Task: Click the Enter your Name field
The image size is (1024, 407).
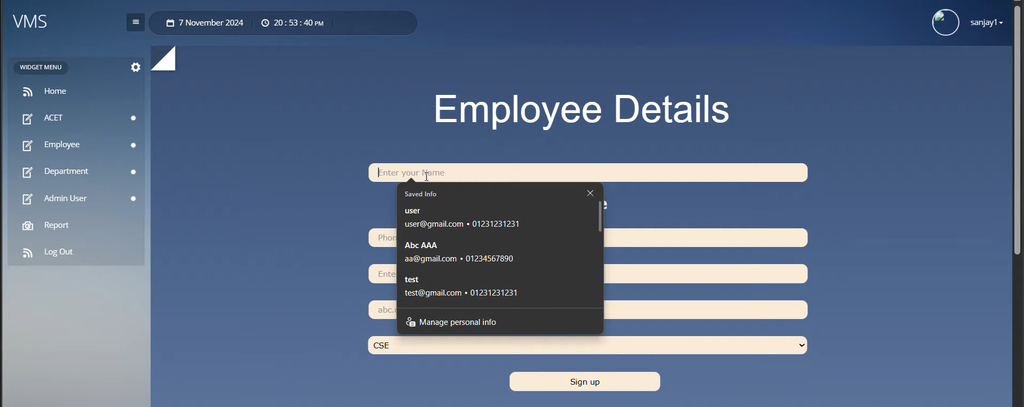Action: (588, 172)
